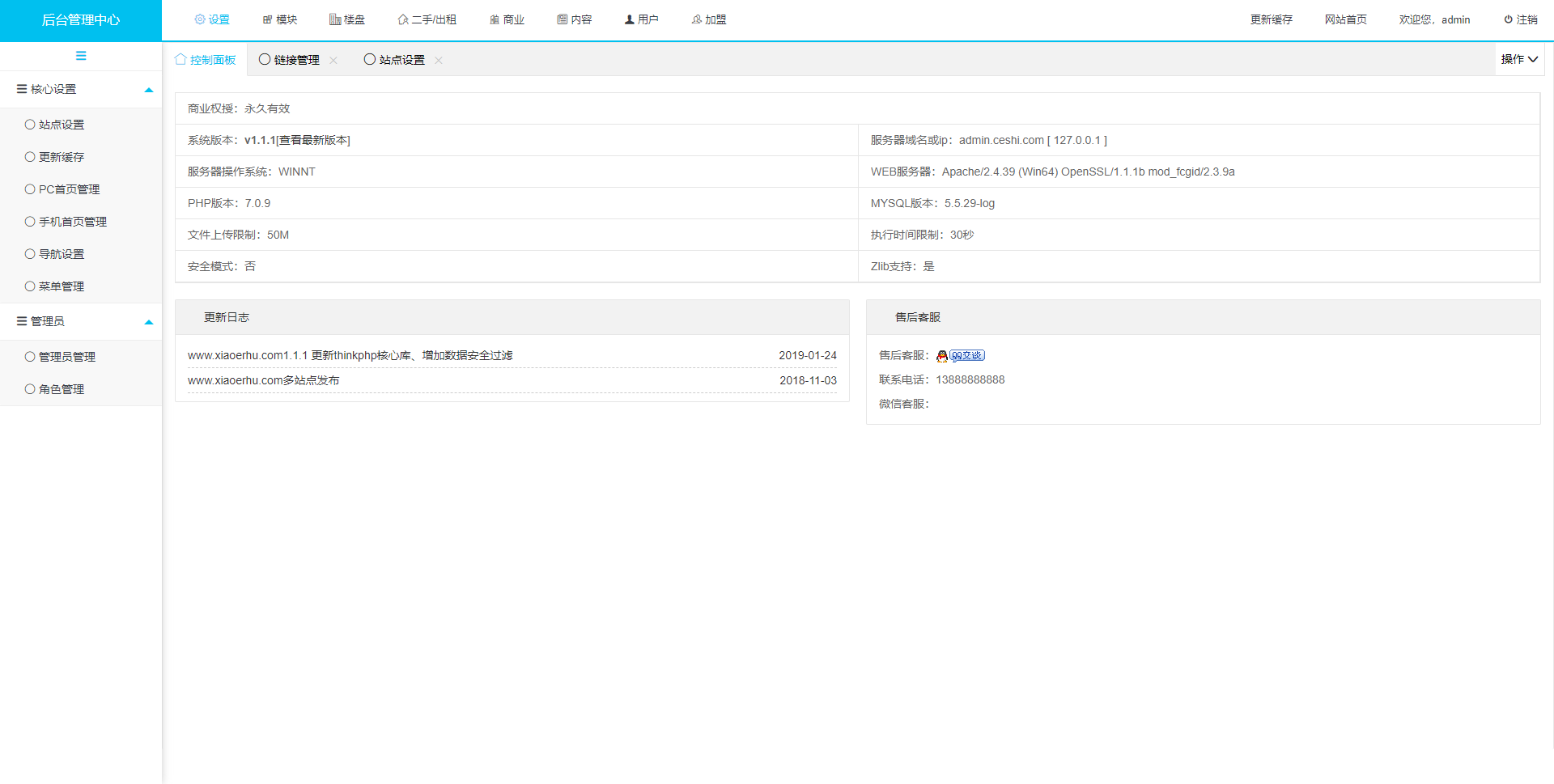Click circle icon beside 管理员管理
Image resolution: width=1554 pixels, height=784 pixels.
click(30, 357)
